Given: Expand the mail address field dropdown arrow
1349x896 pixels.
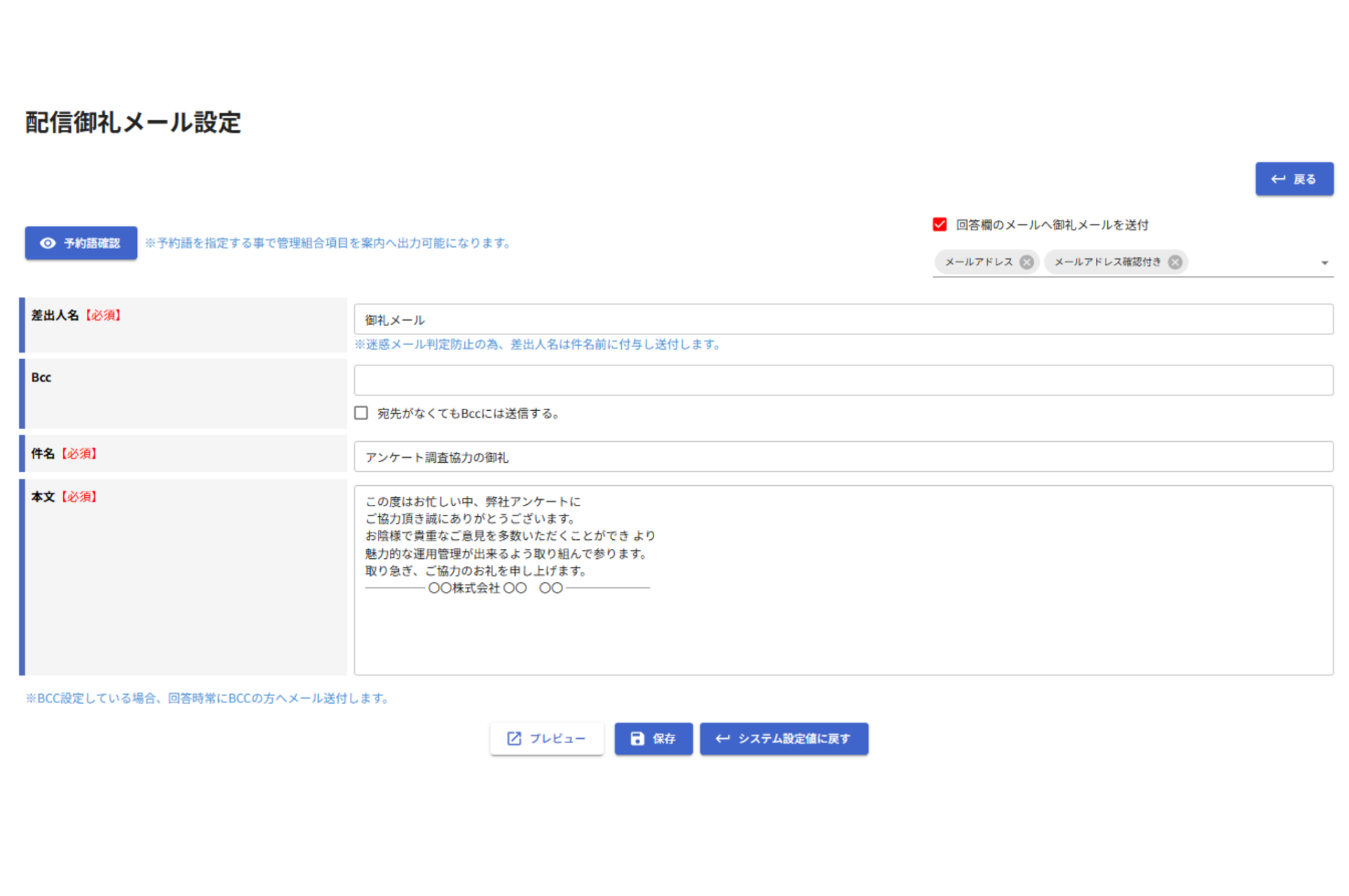Looking at the screenshot, I should [1325, 263].
